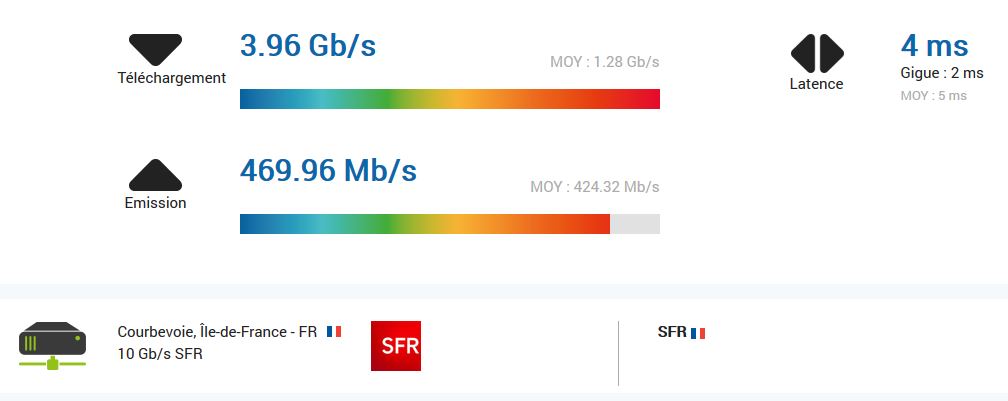Image resolution: width=1008 pixels, height=401 pixels.
Task: Click the Téléchargement label
Action: pos(172,78)
